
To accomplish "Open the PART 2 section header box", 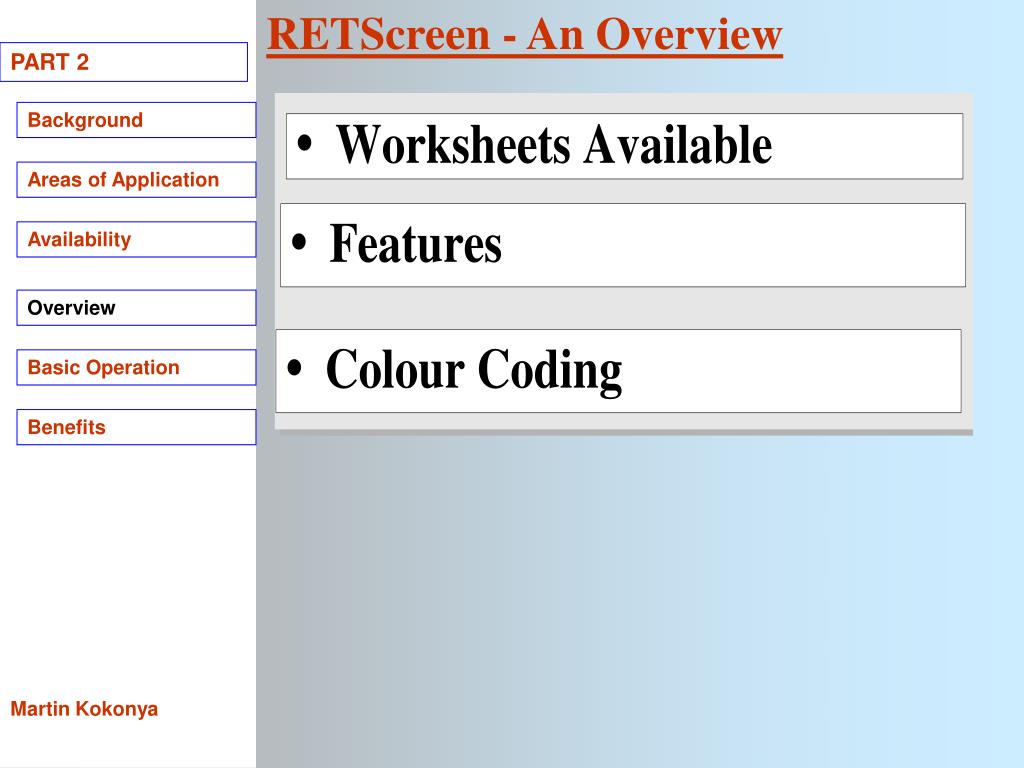I will pyautogui.click(x=124, y=62).
